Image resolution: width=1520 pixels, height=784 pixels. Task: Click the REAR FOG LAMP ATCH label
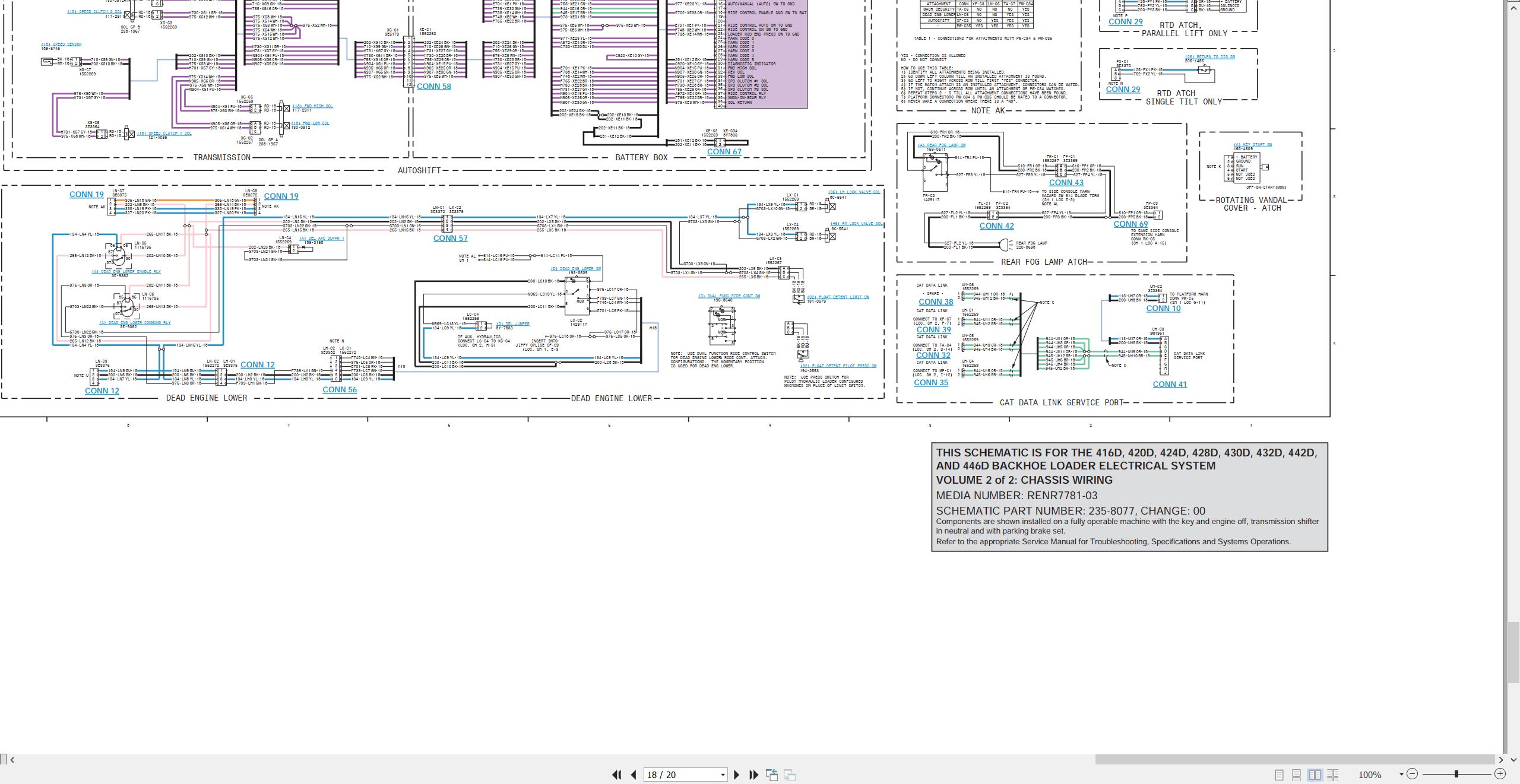click(1044, 262)
